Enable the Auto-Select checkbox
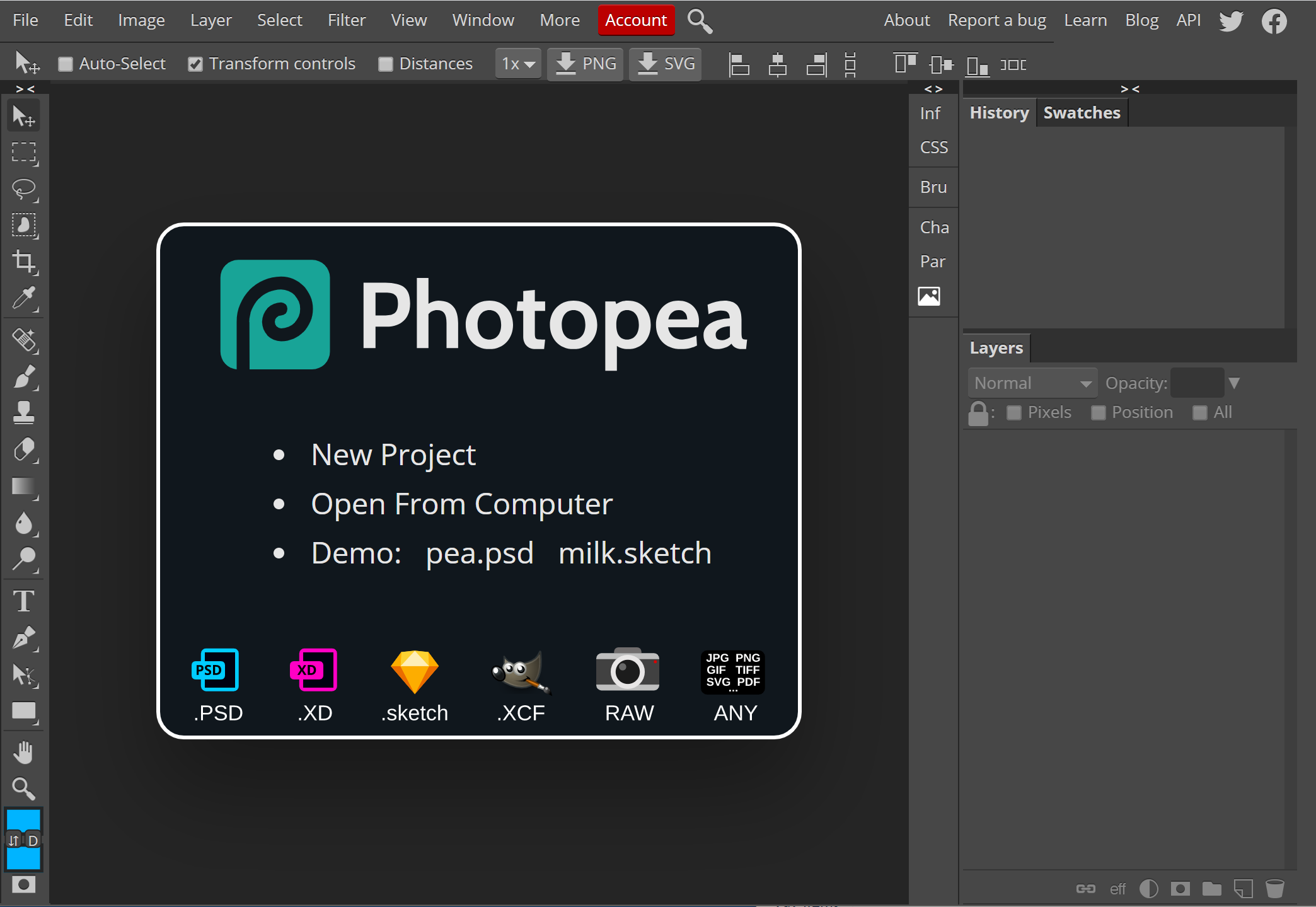Screen dimensions: 1316x907 [x=66, y=64]
